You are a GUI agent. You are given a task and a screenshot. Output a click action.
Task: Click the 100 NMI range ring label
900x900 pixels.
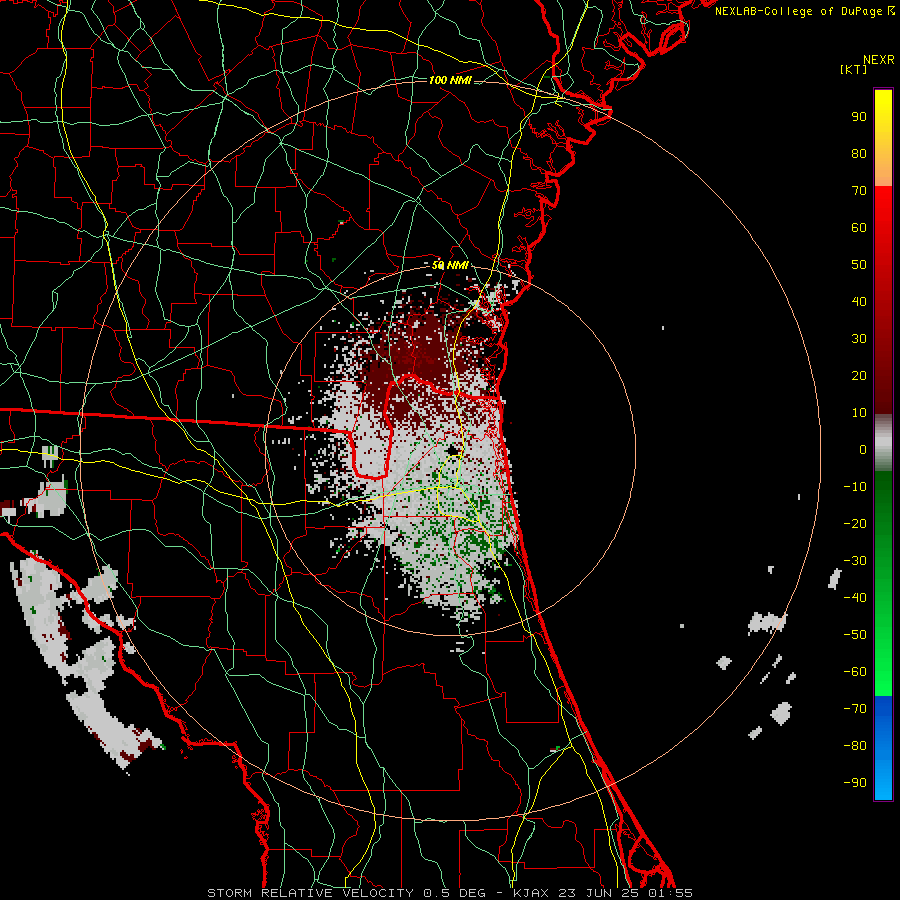click(x=450, y=80)
